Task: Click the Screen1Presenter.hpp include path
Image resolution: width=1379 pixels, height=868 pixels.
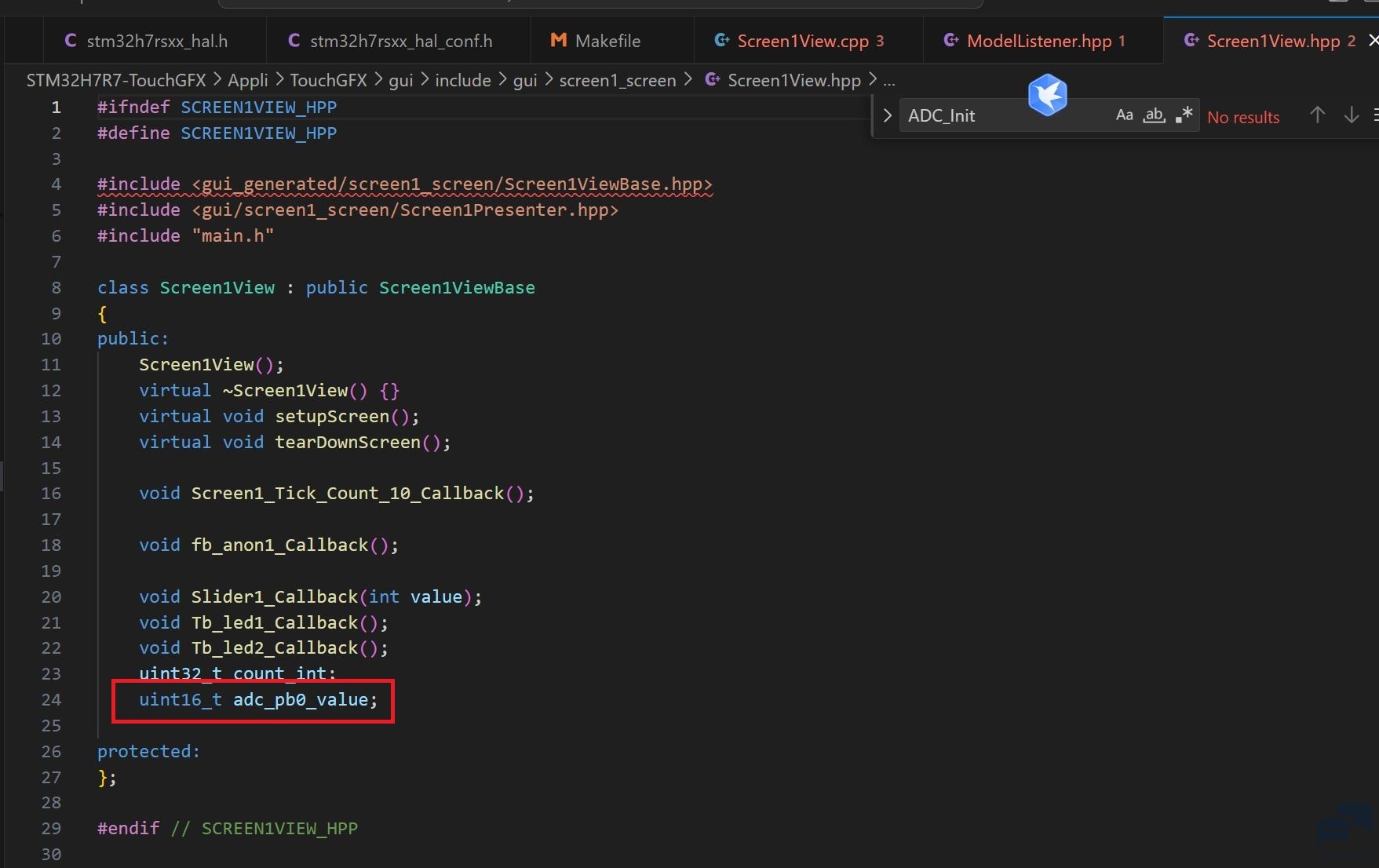Action: 405,210
